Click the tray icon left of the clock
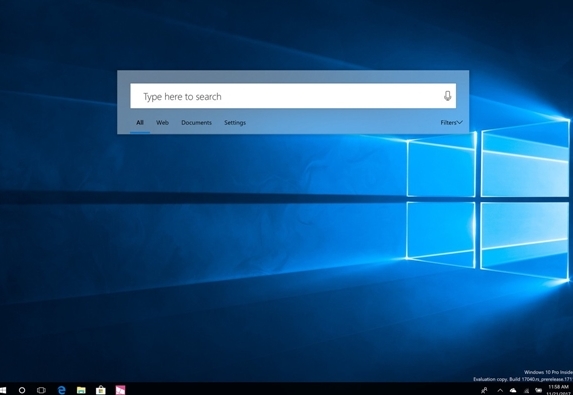The image size is (573, 395). (539, 391)
